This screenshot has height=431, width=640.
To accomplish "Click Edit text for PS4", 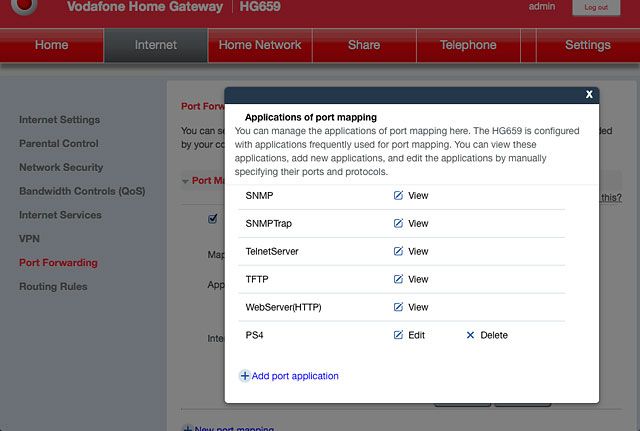I will pyautogui.click(x=416, y=335).
